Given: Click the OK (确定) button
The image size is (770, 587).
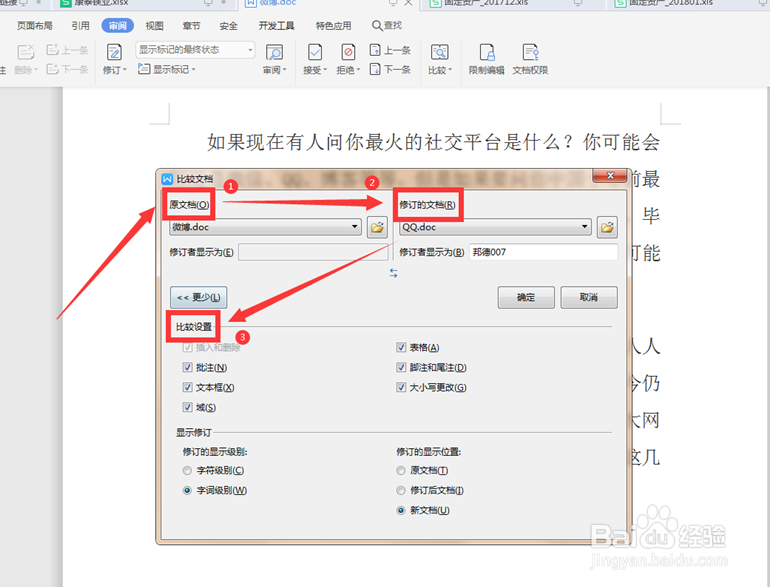Looking at the screenshot, I should (x=526, y=298).
